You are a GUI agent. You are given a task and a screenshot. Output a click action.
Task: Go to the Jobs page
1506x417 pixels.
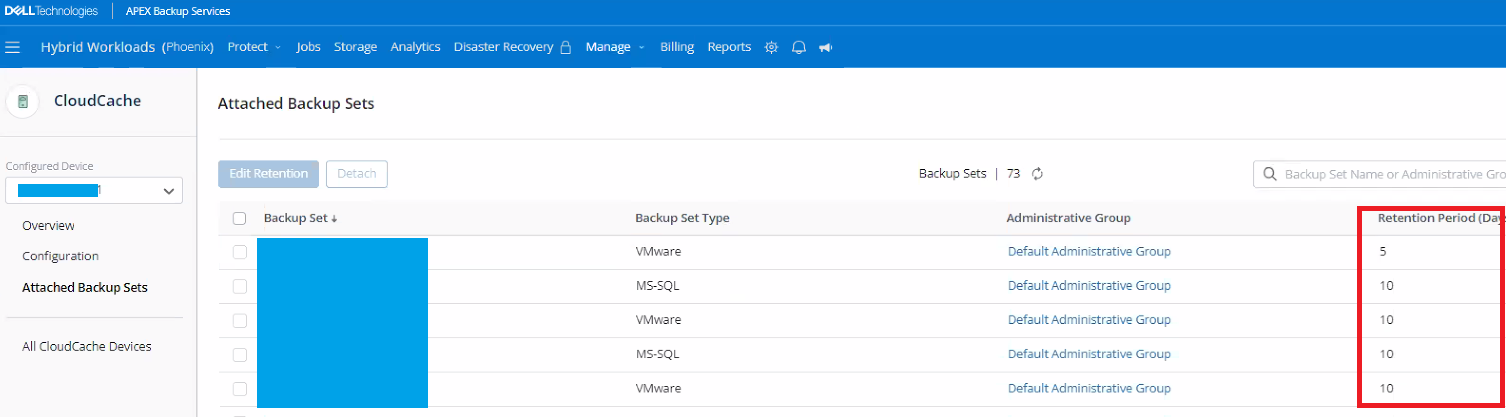point(308,47)
